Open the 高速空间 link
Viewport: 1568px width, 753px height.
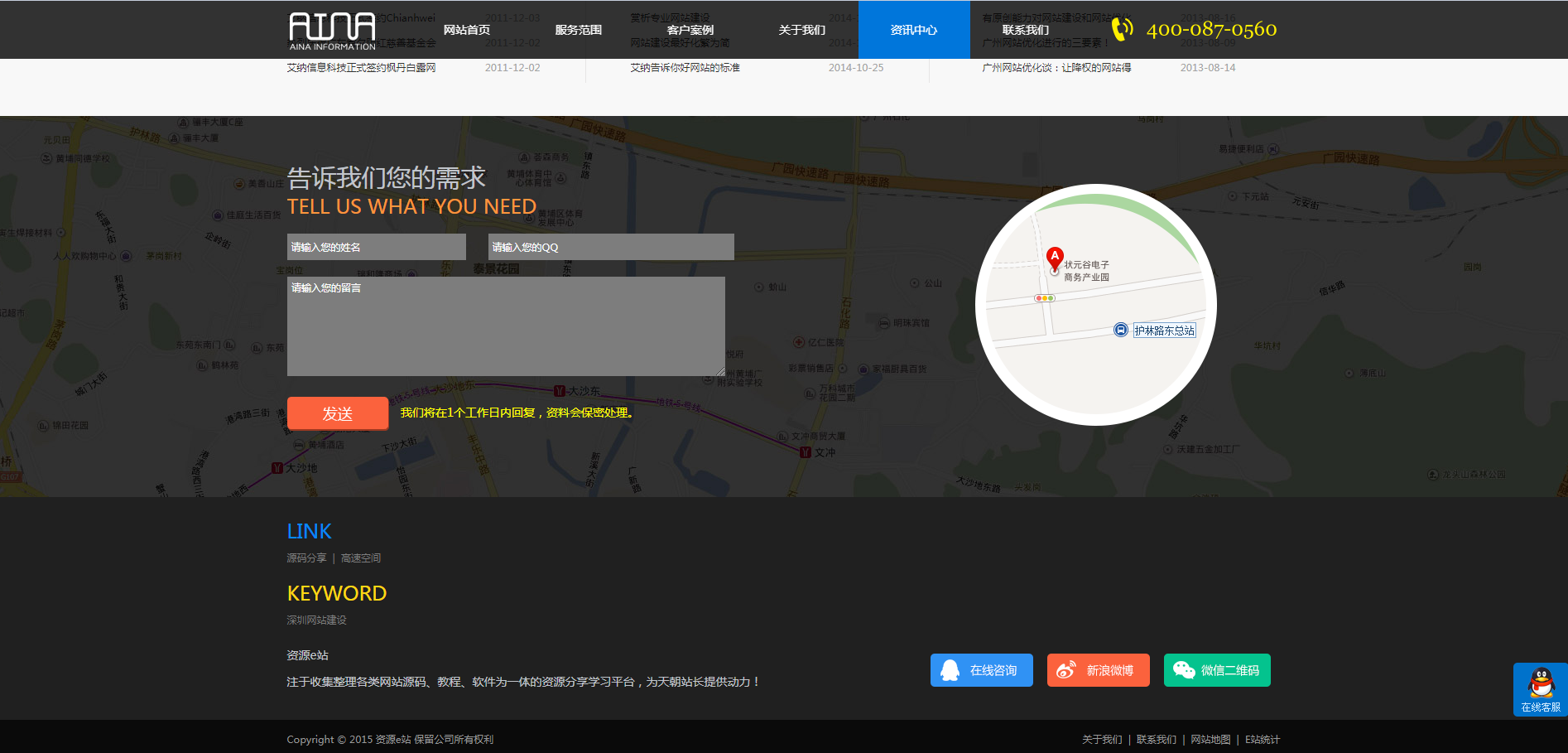pyautogui.click(x=361, y=558)
